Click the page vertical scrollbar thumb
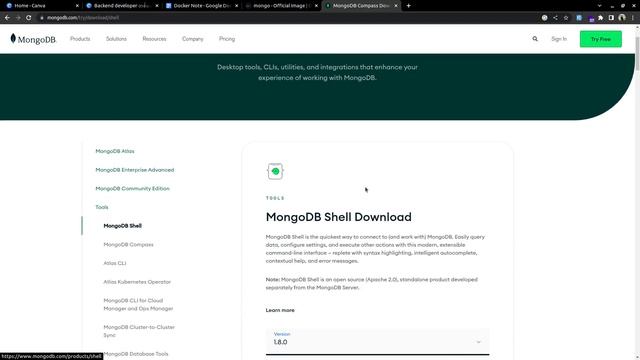This screenshot has width=640, height=360. [x=637, y=53]
